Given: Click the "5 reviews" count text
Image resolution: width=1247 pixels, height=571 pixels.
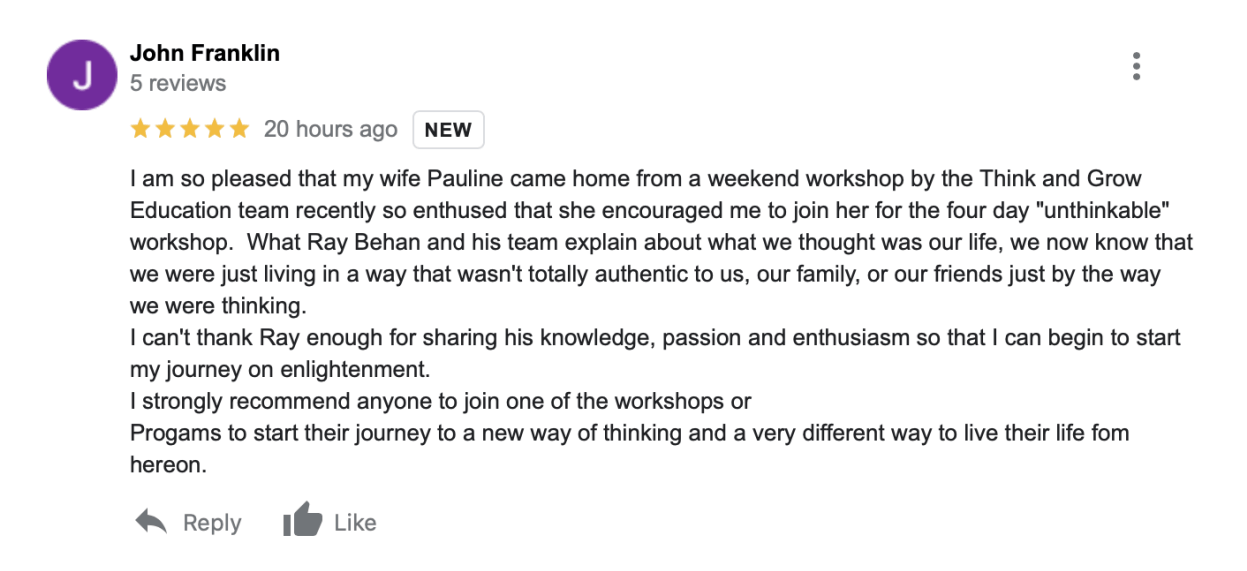Looking at the screenshot, I should tap(178, 83).
